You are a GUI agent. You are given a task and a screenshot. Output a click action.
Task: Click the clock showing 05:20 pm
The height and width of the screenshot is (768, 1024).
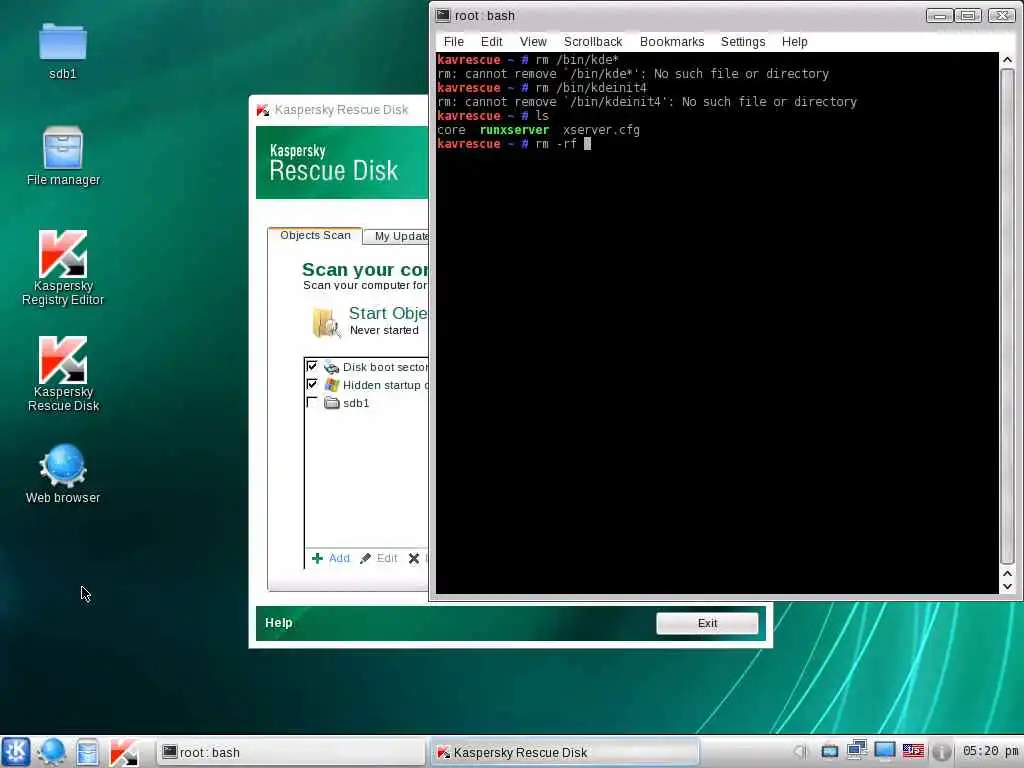pyautogui.click(x=990, y=751)
